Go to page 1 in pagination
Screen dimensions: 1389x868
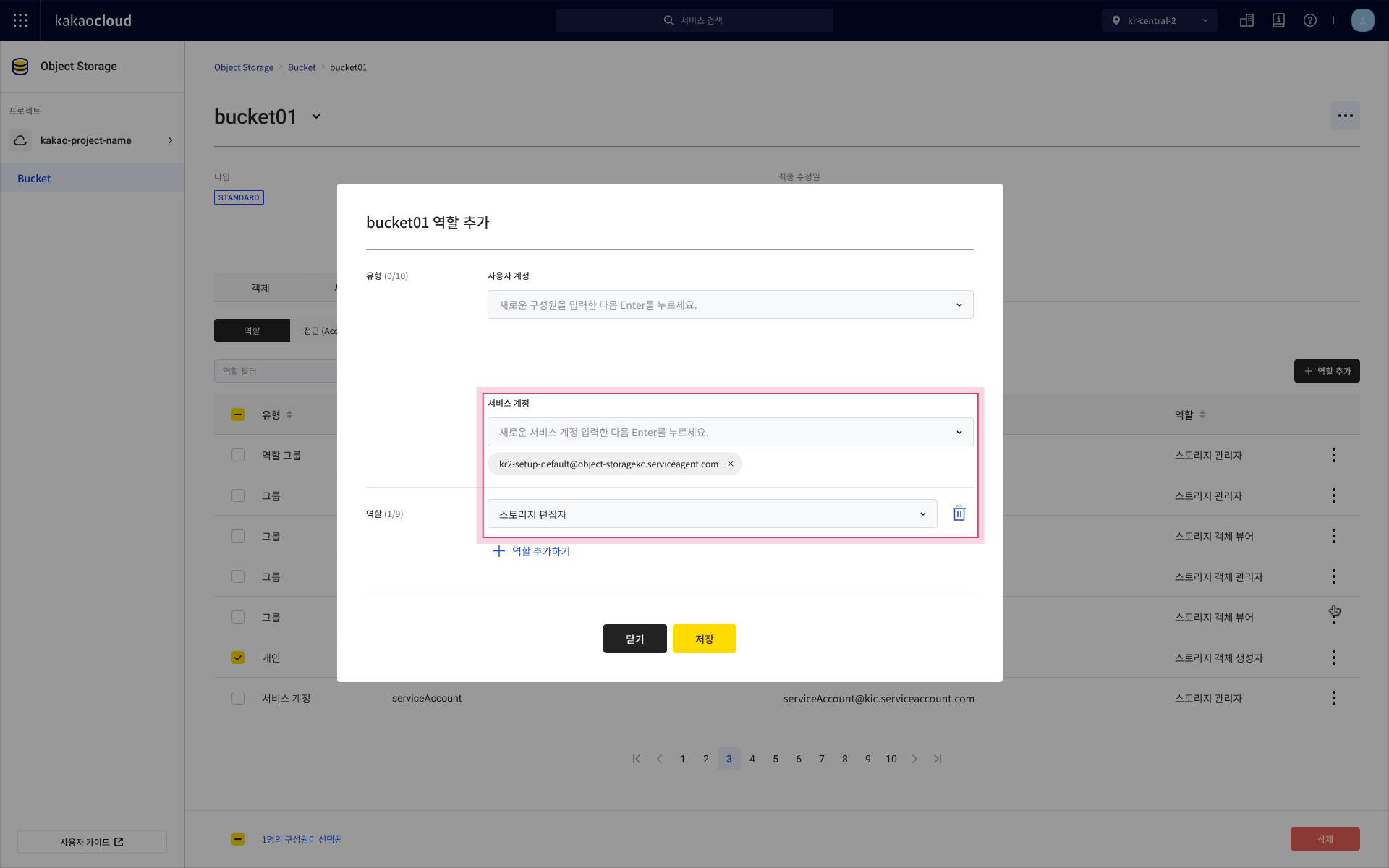[x=683, y=759]
